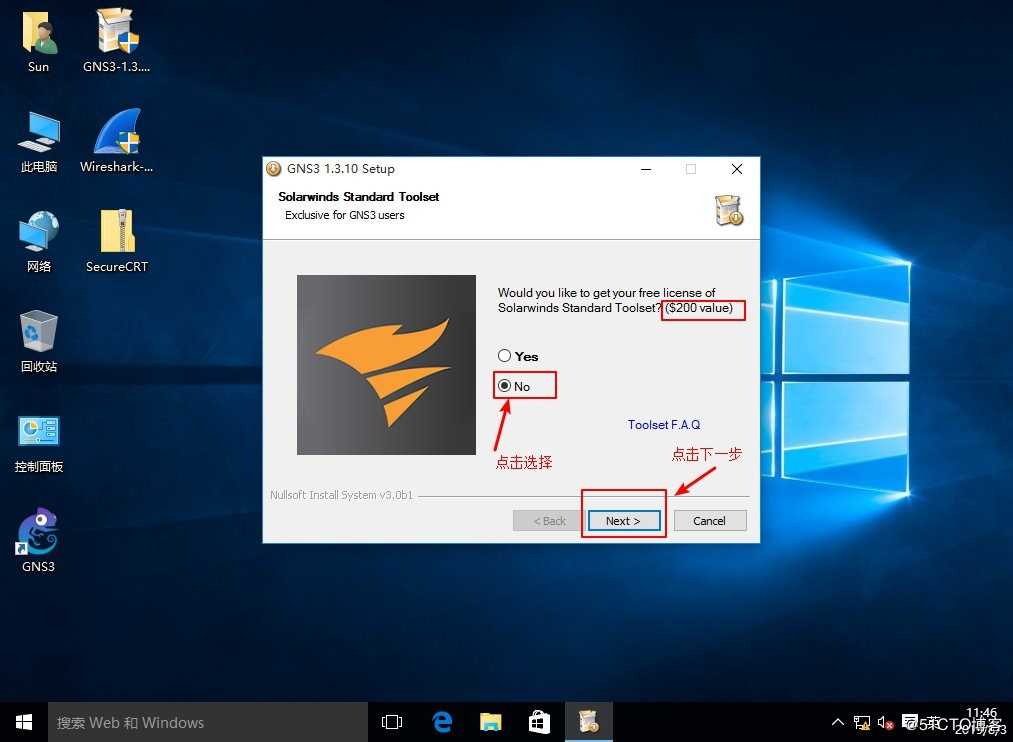Screen dimensions: 1013x742
Task: Open 网络 (Network) desktop icon
Action: click(39, 242)
